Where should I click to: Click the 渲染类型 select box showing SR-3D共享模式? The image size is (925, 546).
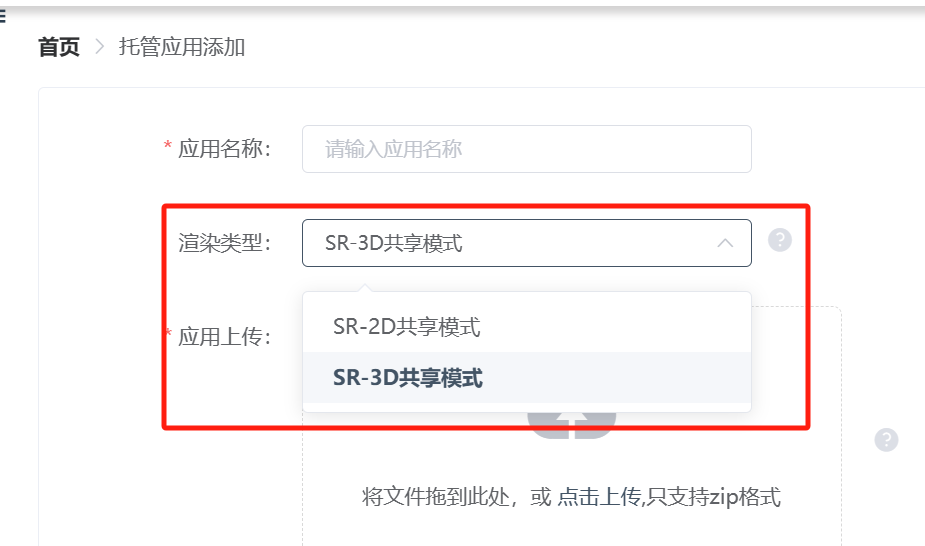coord(527,243)
